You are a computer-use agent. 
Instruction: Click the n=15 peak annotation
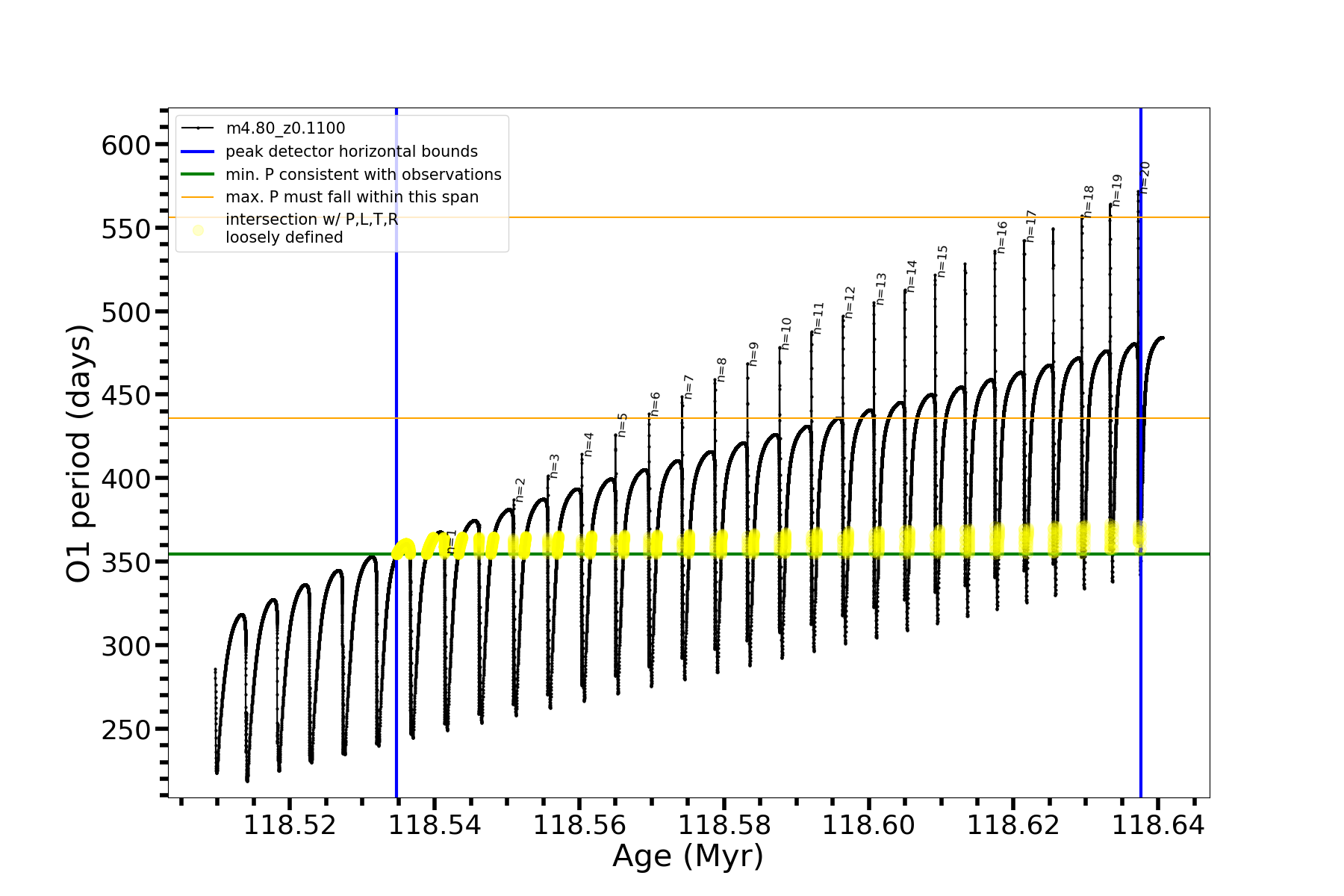[x=942, y=261]
